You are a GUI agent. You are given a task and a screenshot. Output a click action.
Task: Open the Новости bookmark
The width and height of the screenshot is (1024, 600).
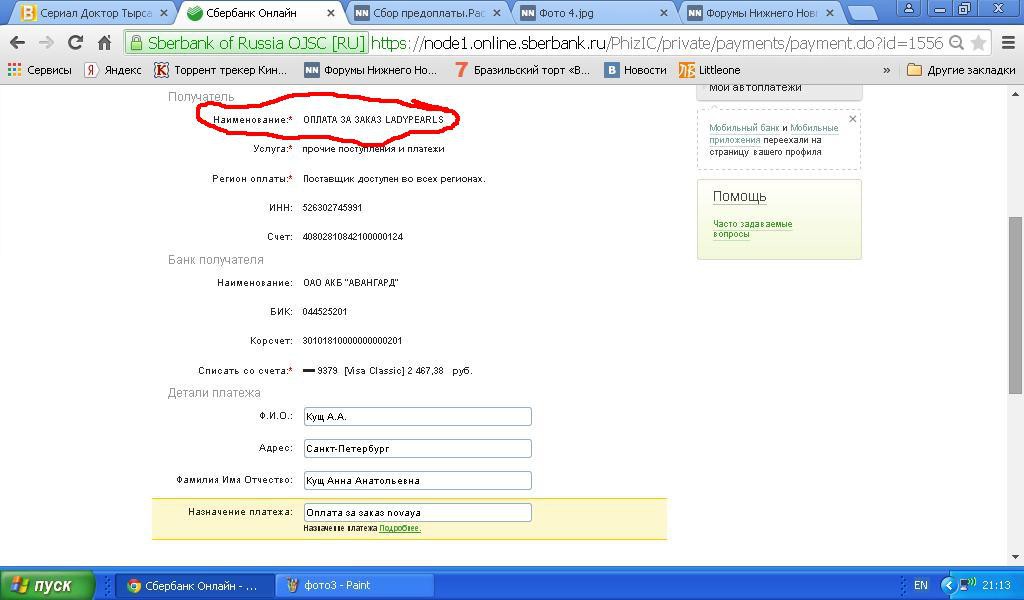(635, 70)
